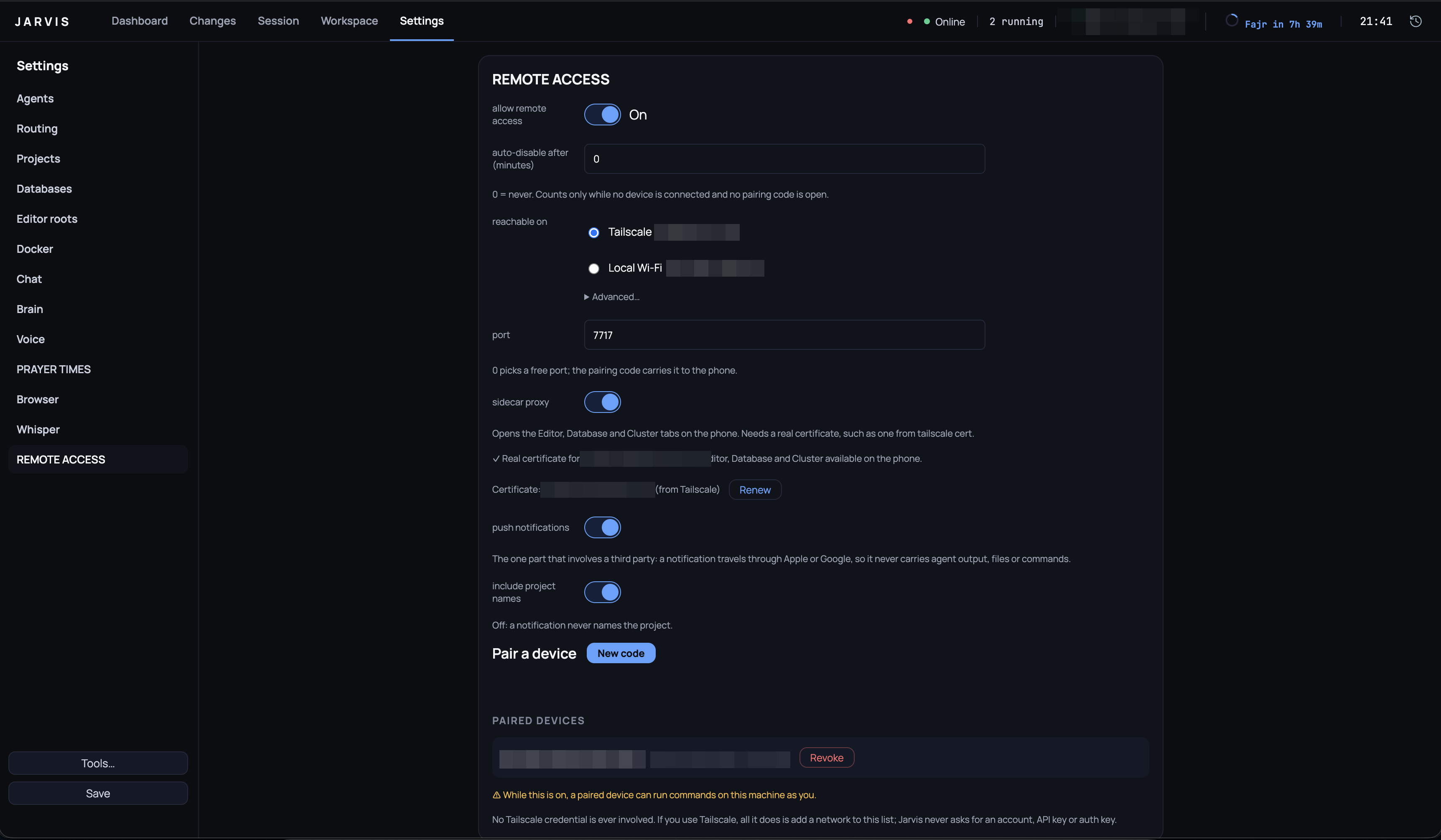Go to Editor roots settings
1441x840 pixels.
(x=98, y=219)
